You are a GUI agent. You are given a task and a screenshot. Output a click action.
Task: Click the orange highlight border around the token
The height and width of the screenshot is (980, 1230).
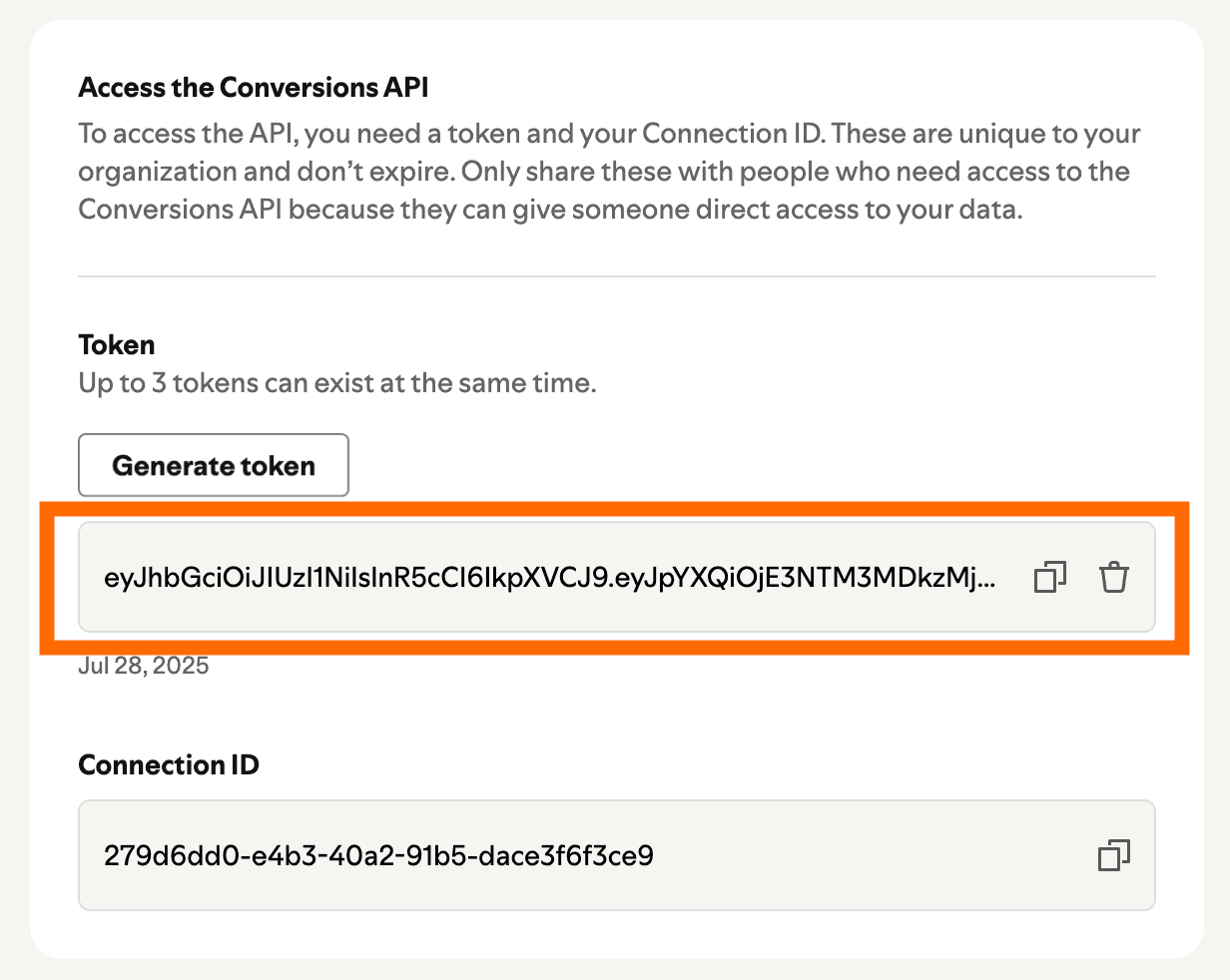click(x=614, y=508)
